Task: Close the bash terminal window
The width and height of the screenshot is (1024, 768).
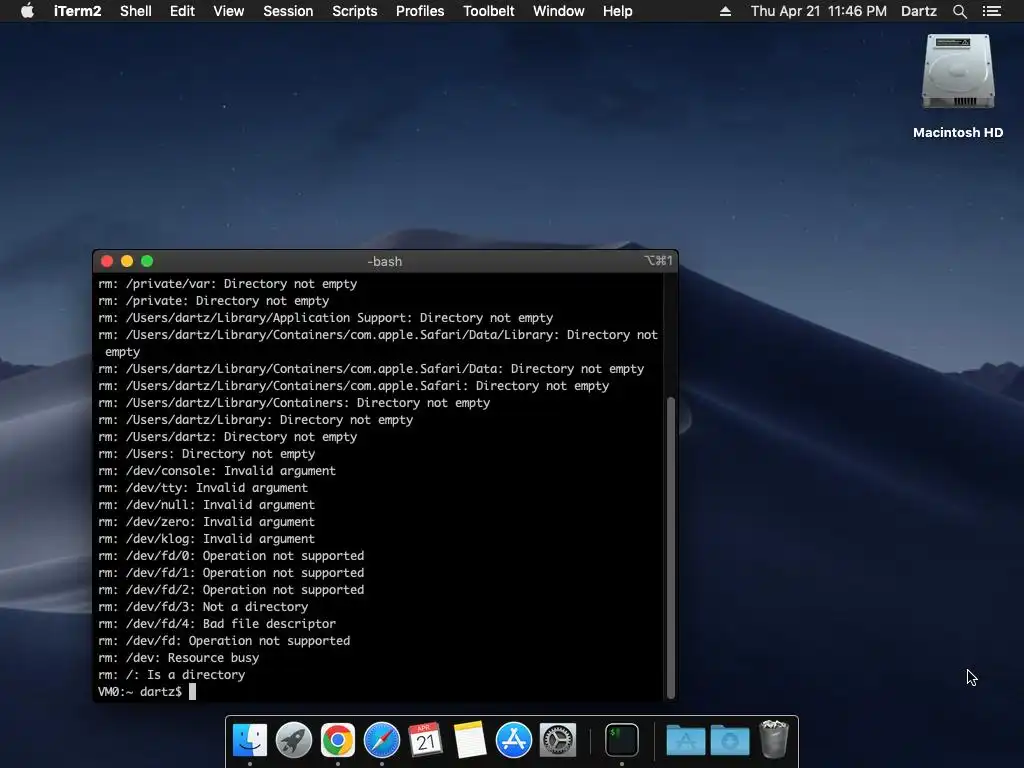Action: (107, 261)
